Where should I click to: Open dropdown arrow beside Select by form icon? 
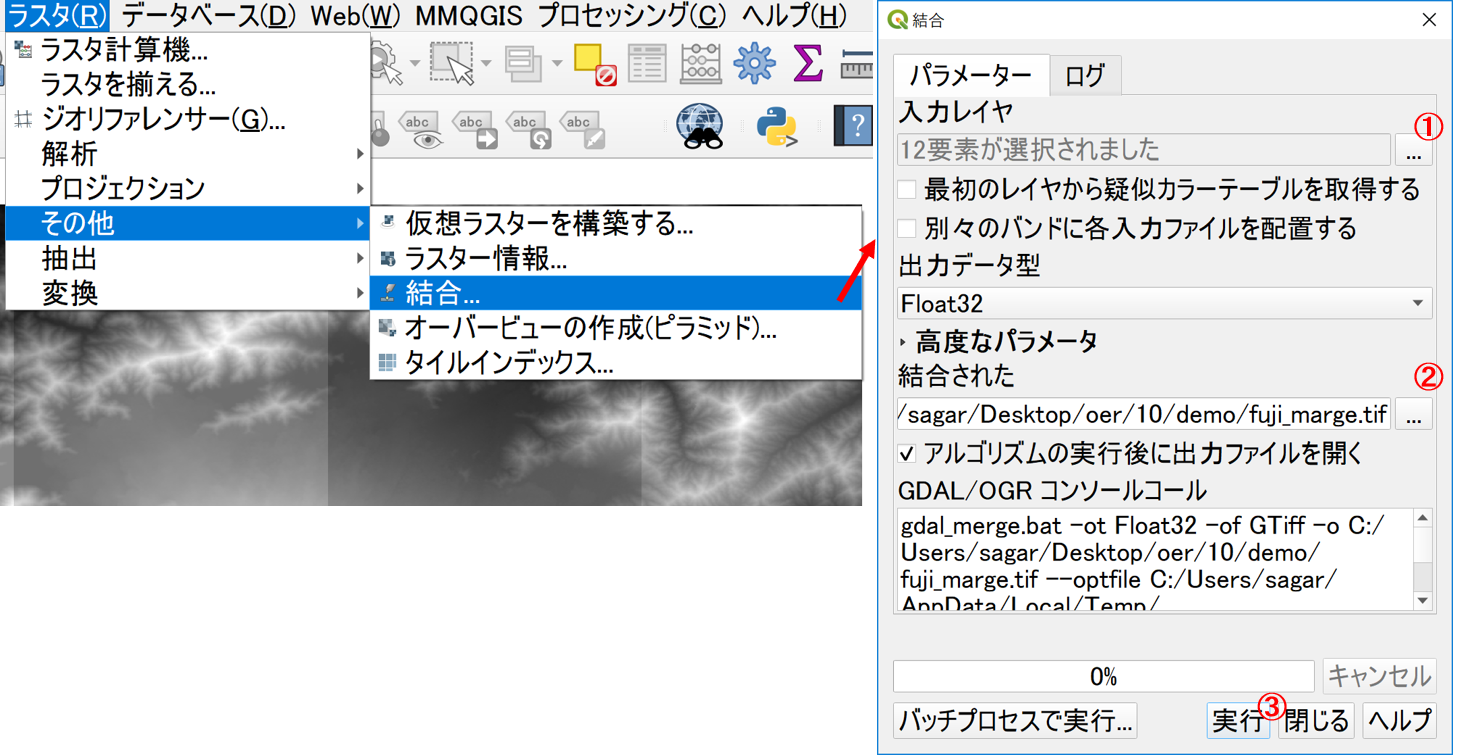pyautogui.click(x=557, y=64)
